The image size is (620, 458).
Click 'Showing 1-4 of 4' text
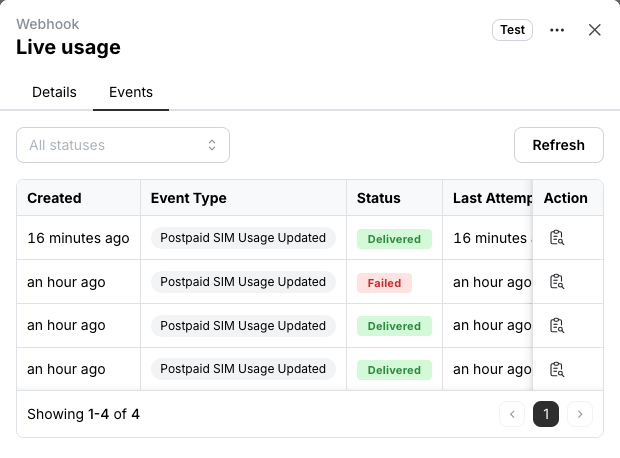click(83, 414)
